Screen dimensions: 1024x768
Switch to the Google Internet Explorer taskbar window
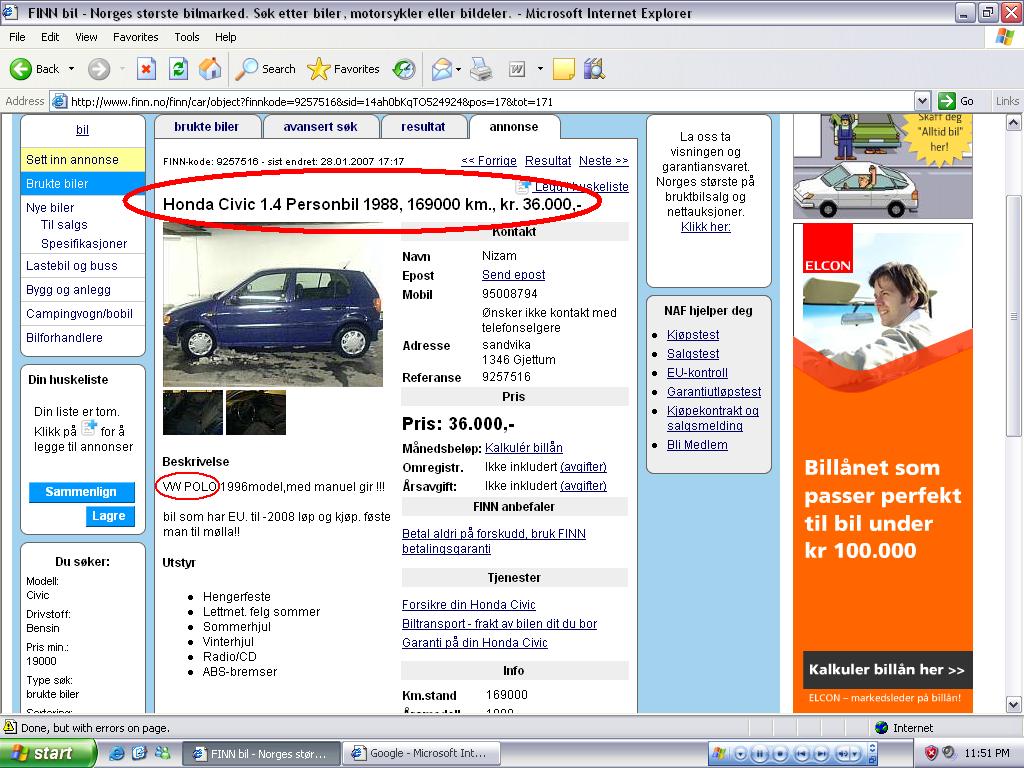[x=423, y=753]
